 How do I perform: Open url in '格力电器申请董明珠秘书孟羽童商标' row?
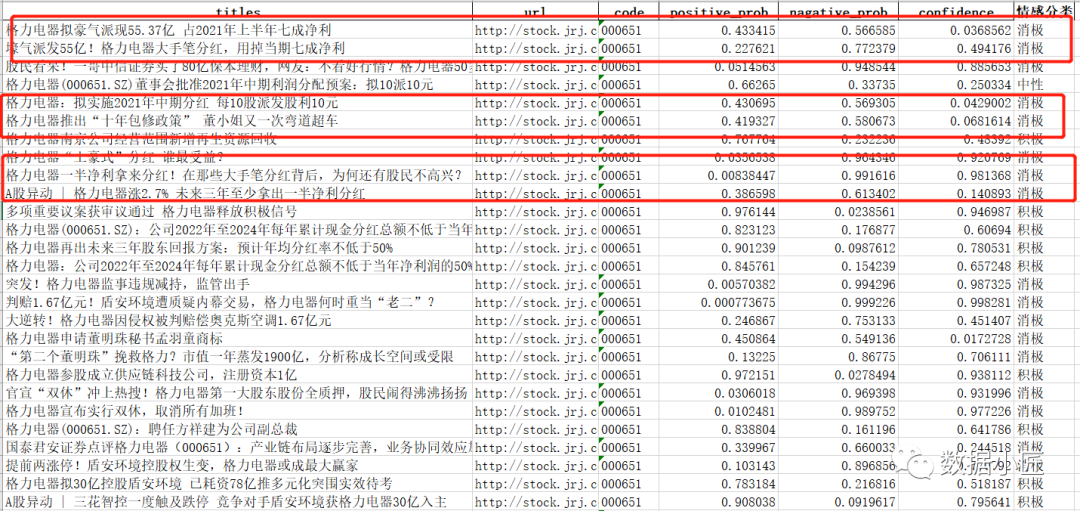[x=535, y=339]
